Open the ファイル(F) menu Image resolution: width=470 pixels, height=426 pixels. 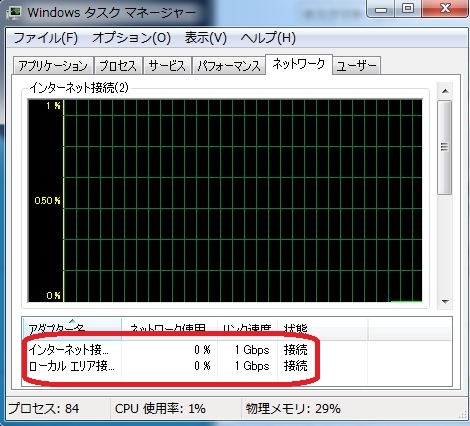click(x=46, y=38)
